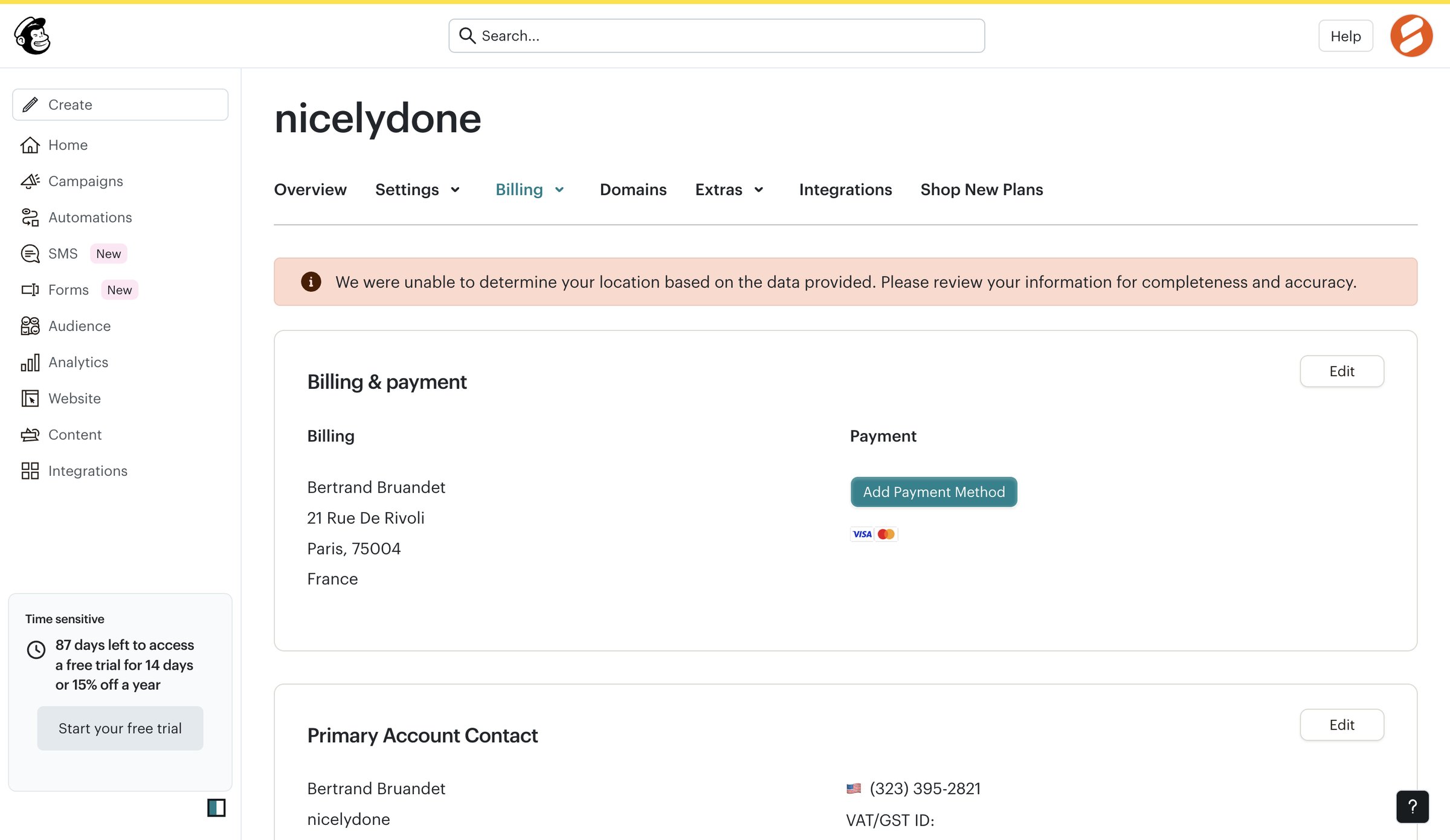Click the clock icon in Time sensitive card

tap(36, 650)
